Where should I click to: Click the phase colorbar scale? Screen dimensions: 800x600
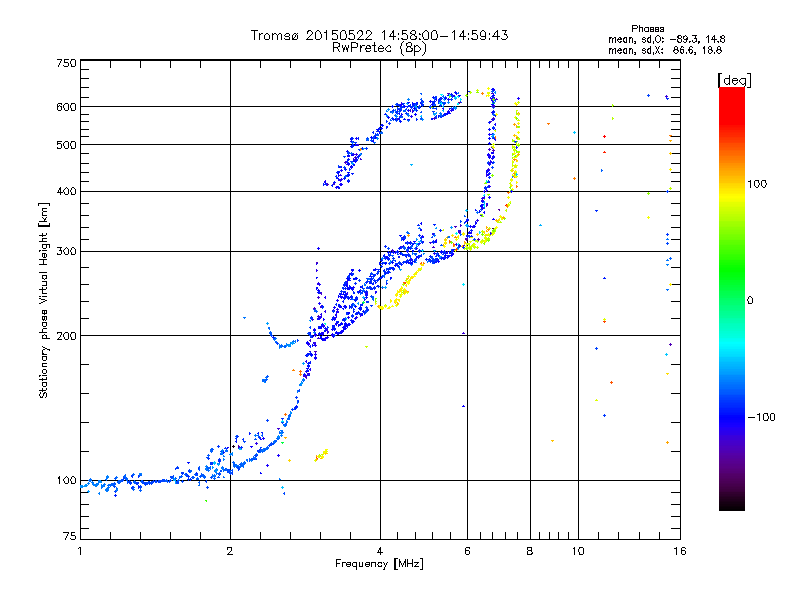pos(732,298)
